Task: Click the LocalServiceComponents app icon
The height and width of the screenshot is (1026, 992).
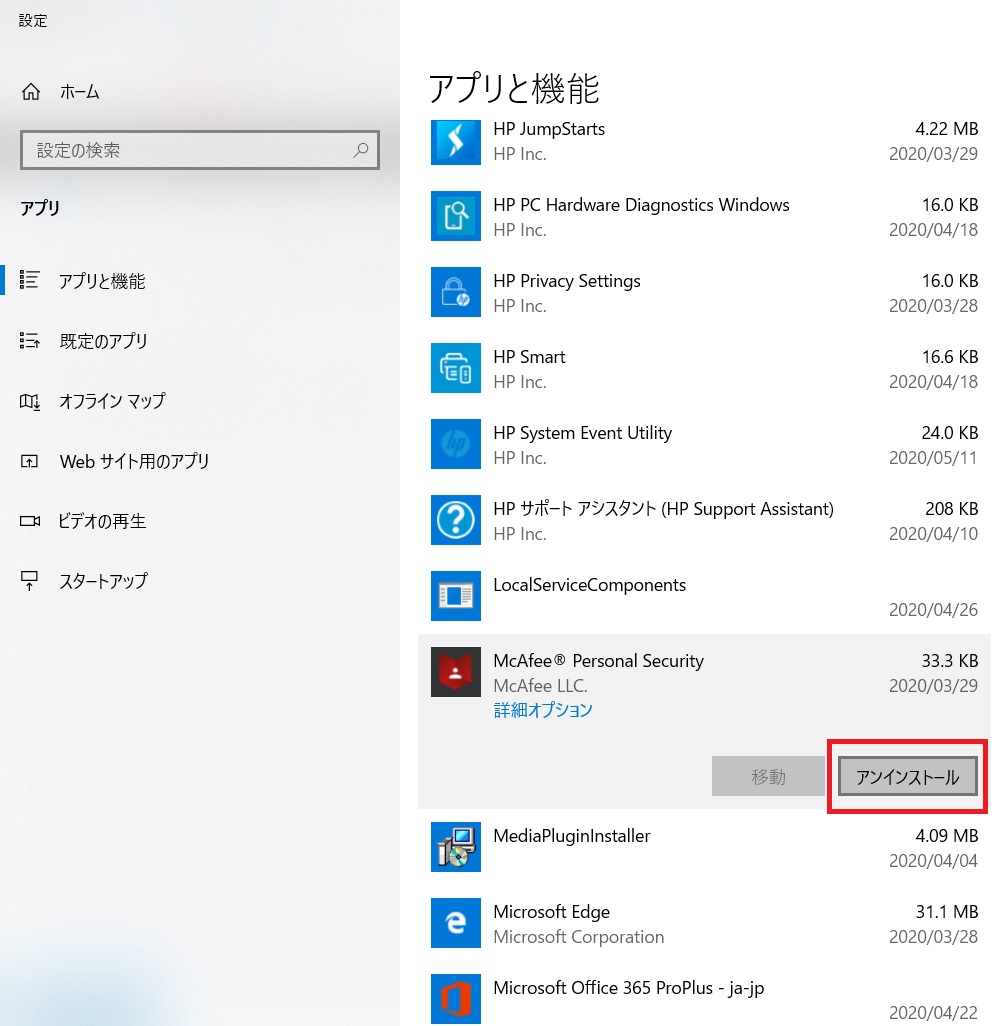Action: pyautogui.click(x=455, y=595)
